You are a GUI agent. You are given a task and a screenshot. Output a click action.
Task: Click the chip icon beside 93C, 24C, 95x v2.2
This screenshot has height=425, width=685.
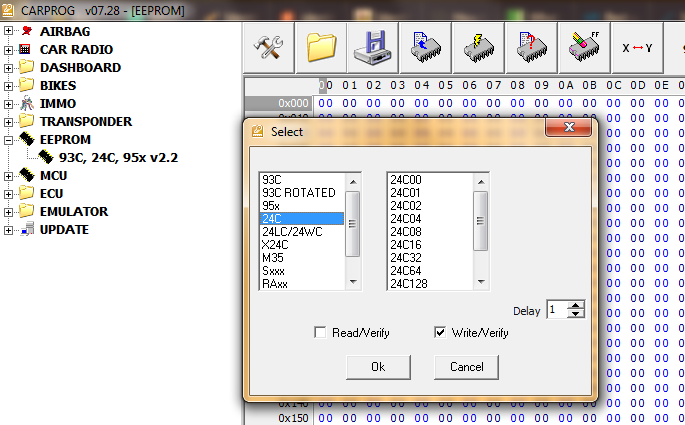coord(45,157)
